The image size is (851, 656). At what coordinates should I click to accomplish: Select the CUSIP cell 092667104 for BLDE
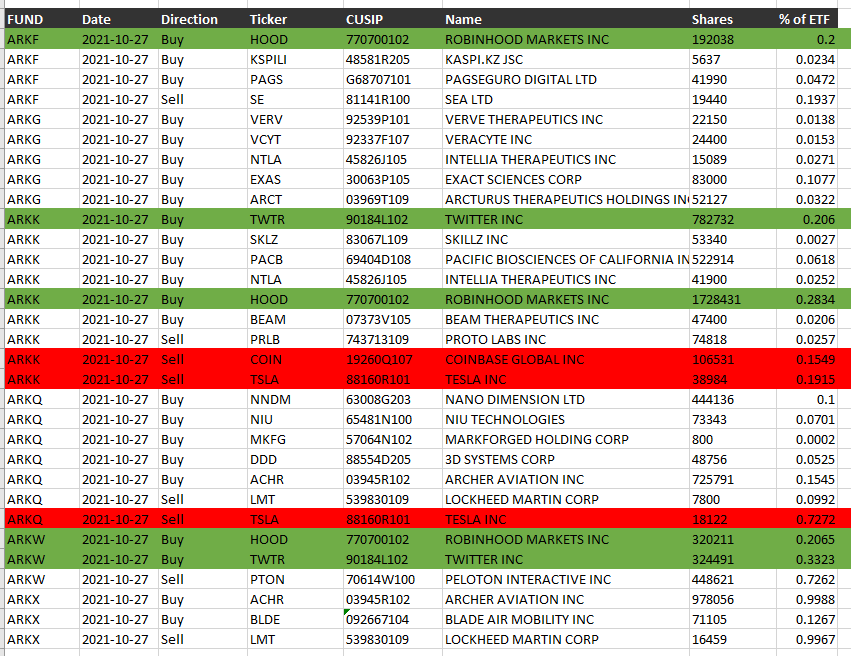378,619
